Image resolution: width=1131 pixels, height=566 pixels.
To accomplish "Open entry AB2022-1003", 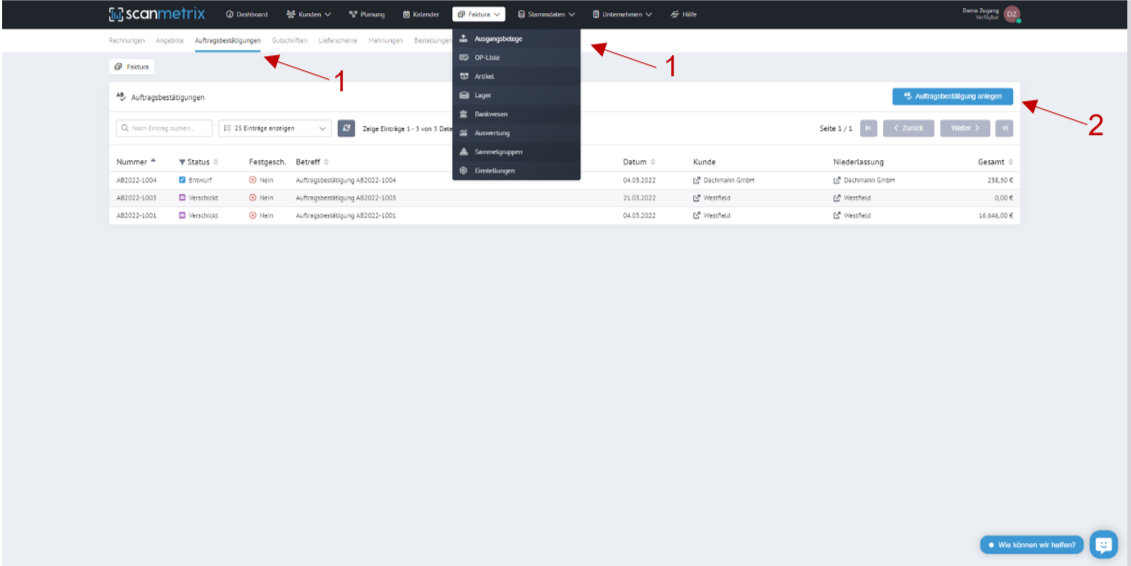I will coord(136,198).
